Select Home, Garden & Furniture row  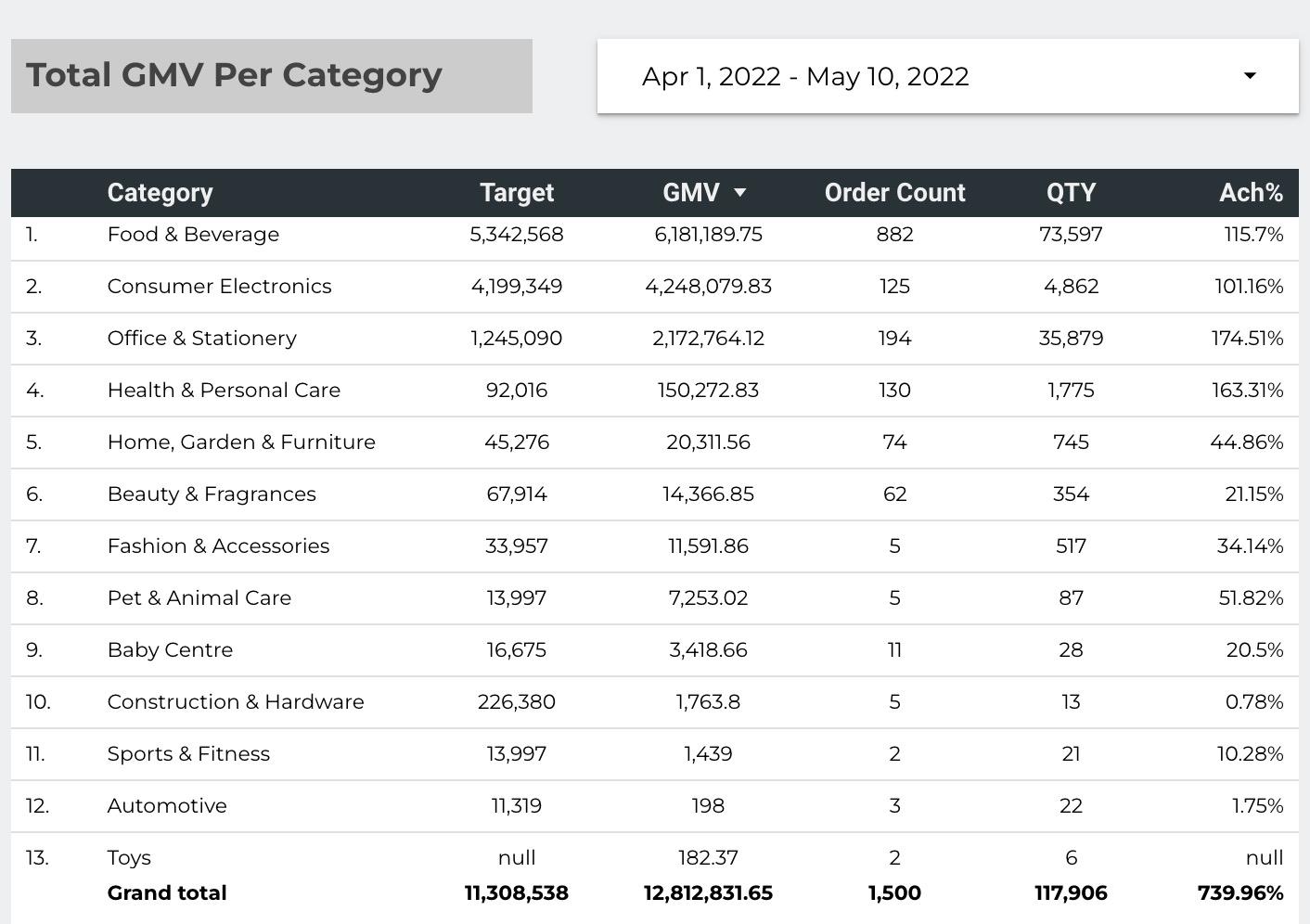point(241,443)
